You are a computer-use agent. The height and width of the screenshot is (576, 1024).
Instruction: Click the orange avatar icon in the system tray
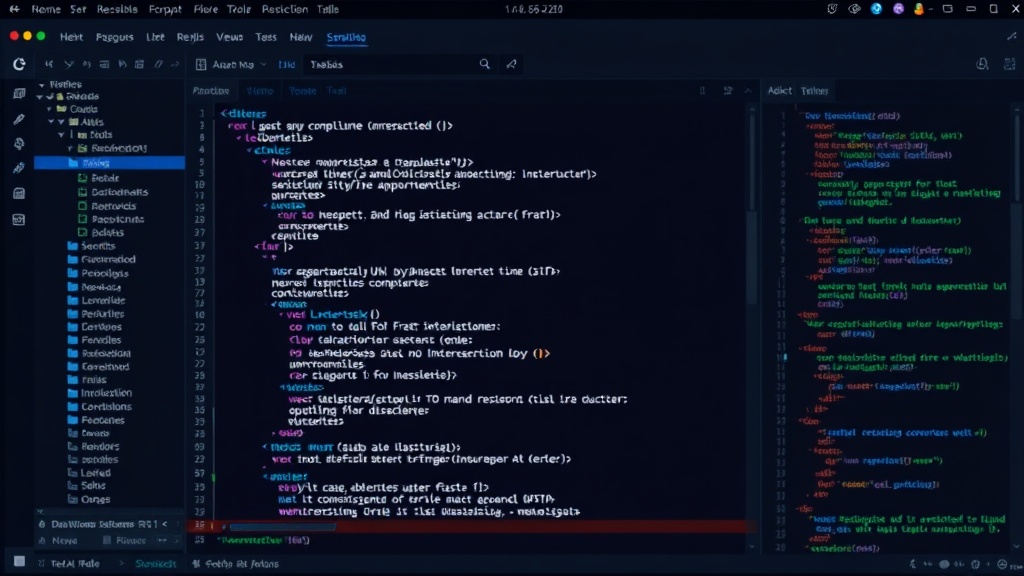[919, 9]
